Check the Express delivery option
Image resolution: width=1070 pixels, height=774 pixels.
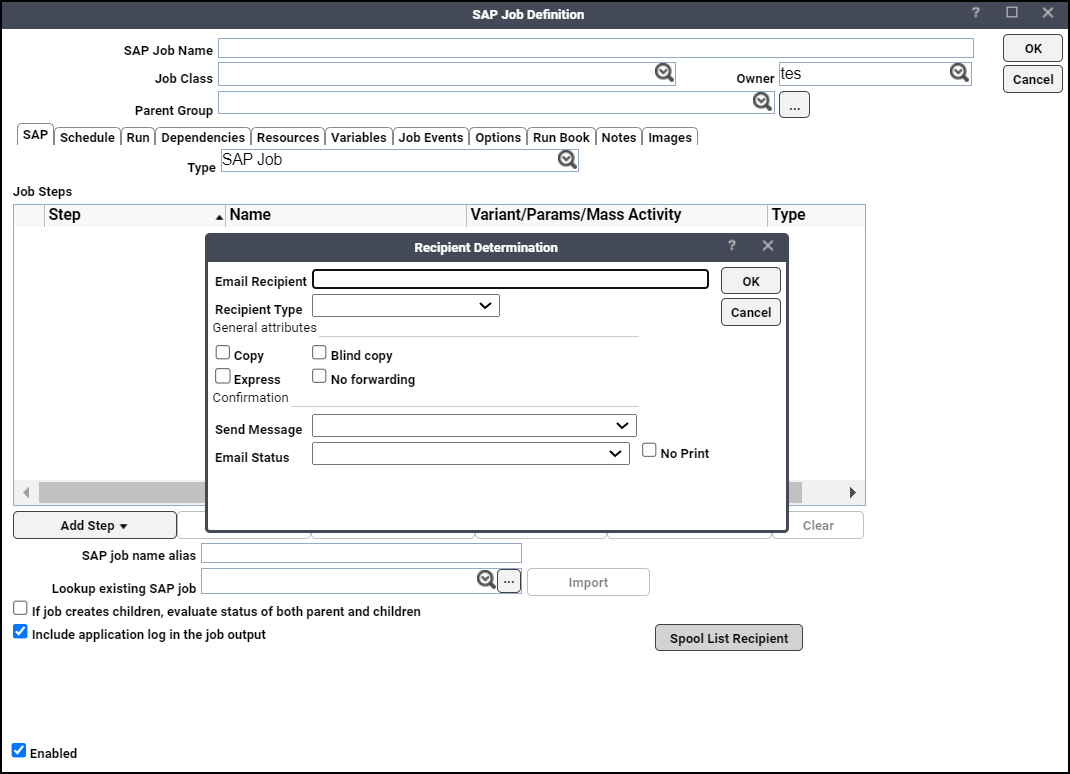222,376
